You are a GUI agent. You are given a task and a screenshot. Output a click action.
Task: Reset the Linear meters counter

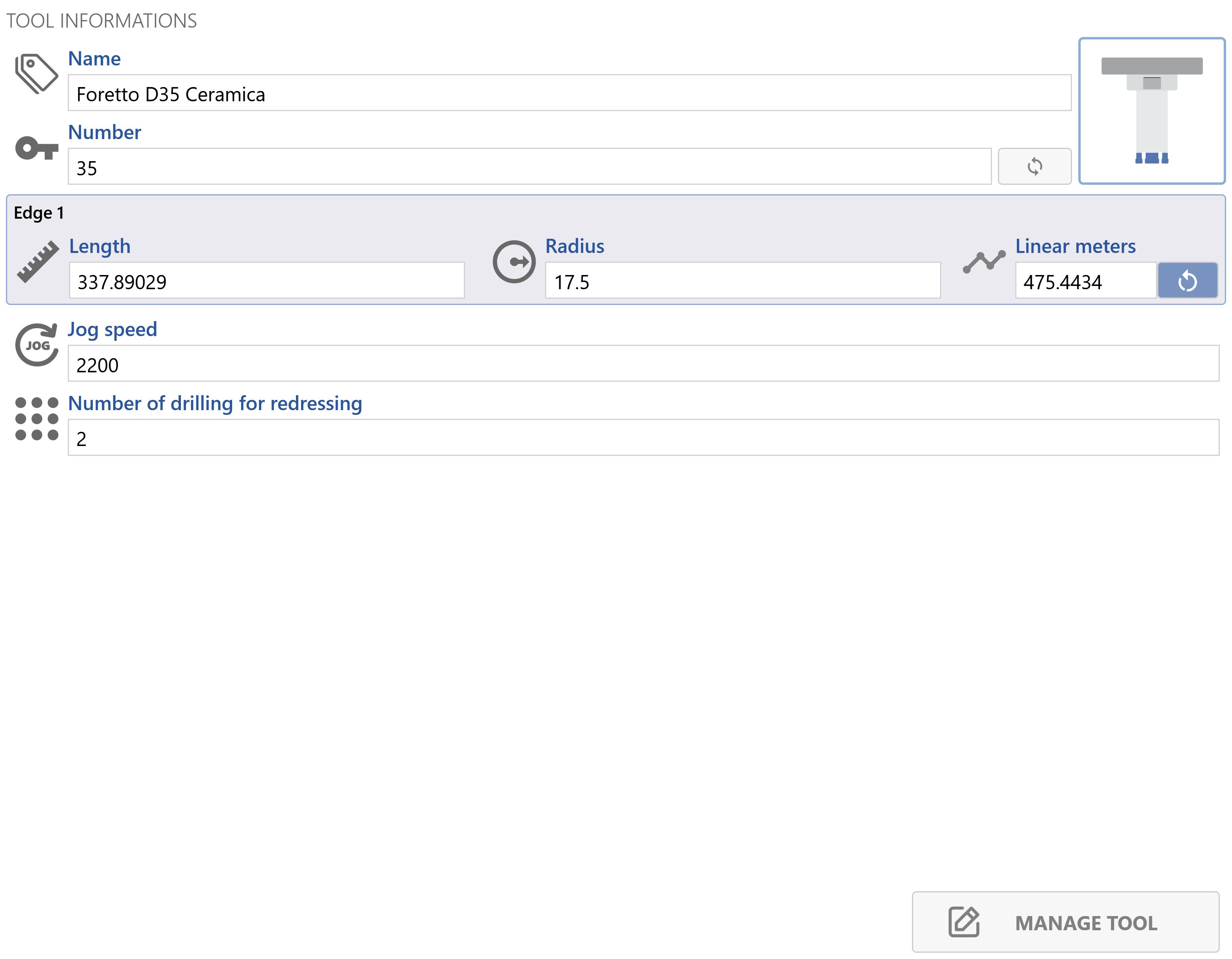(1187, 280)
